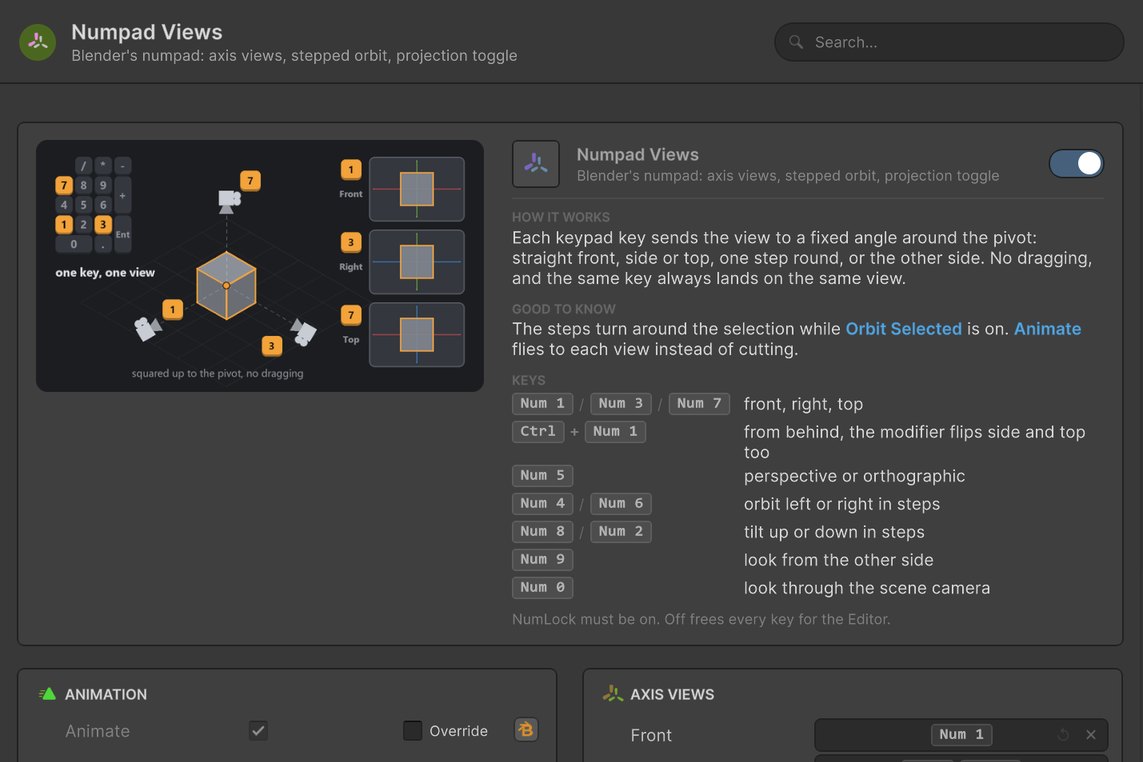The width and height of the screenshot is (1143, 762).
Task: Toggle the Animate checkbox
Action: pyautogui.click(x=258, y=731)
